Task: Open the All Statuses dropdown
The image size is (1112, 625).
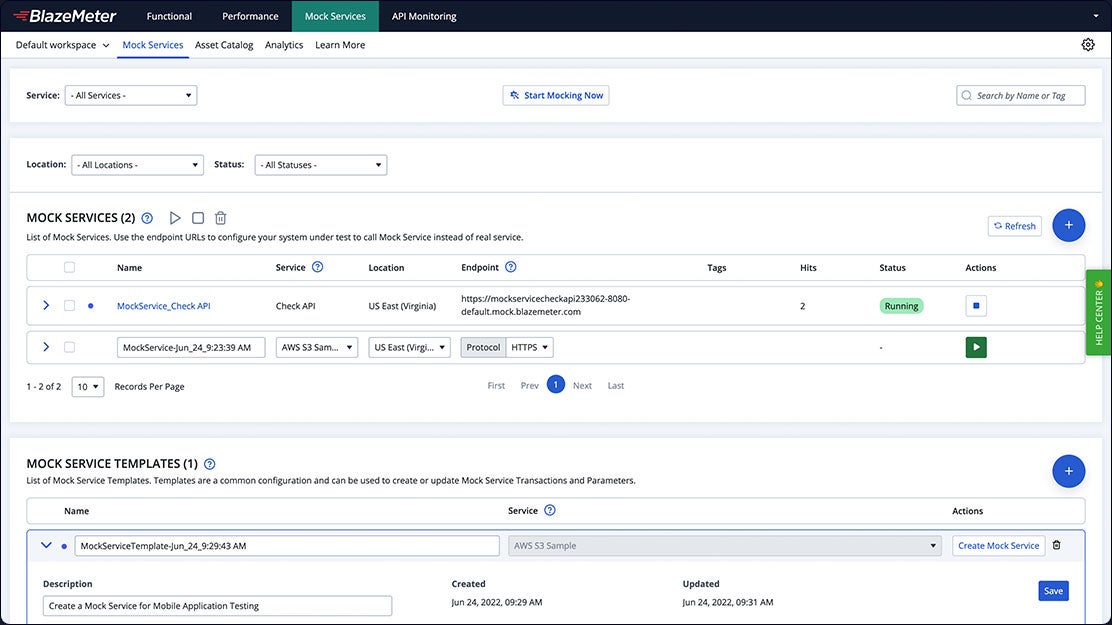Action: [321, 165]
